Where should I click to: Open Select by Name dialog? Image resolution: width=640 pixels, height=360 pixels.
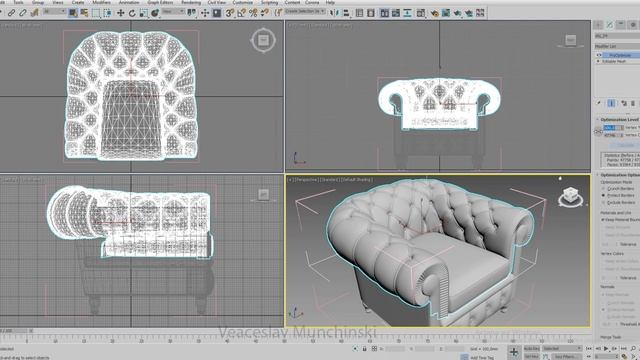[x=84, y=13]
